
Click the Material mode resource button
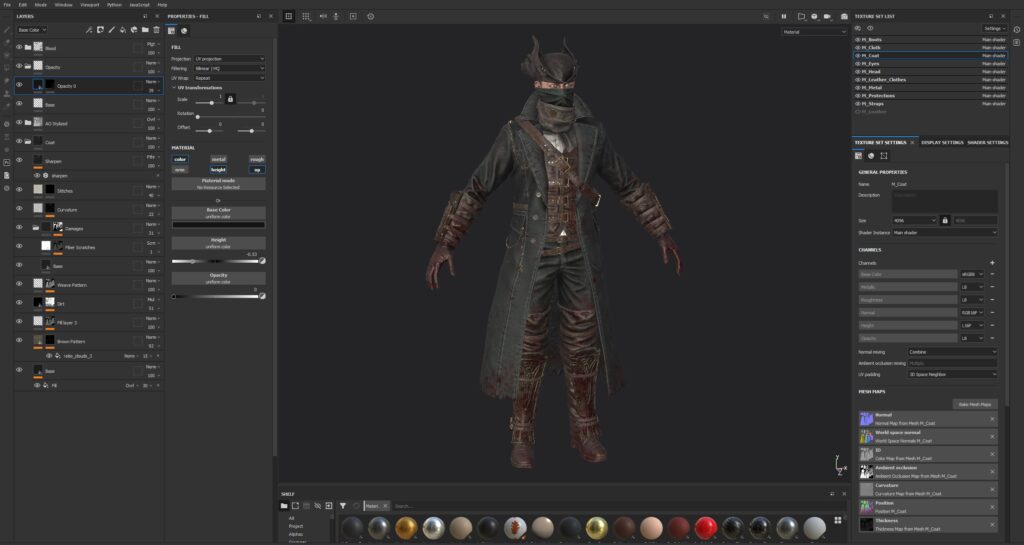[217, 185]
